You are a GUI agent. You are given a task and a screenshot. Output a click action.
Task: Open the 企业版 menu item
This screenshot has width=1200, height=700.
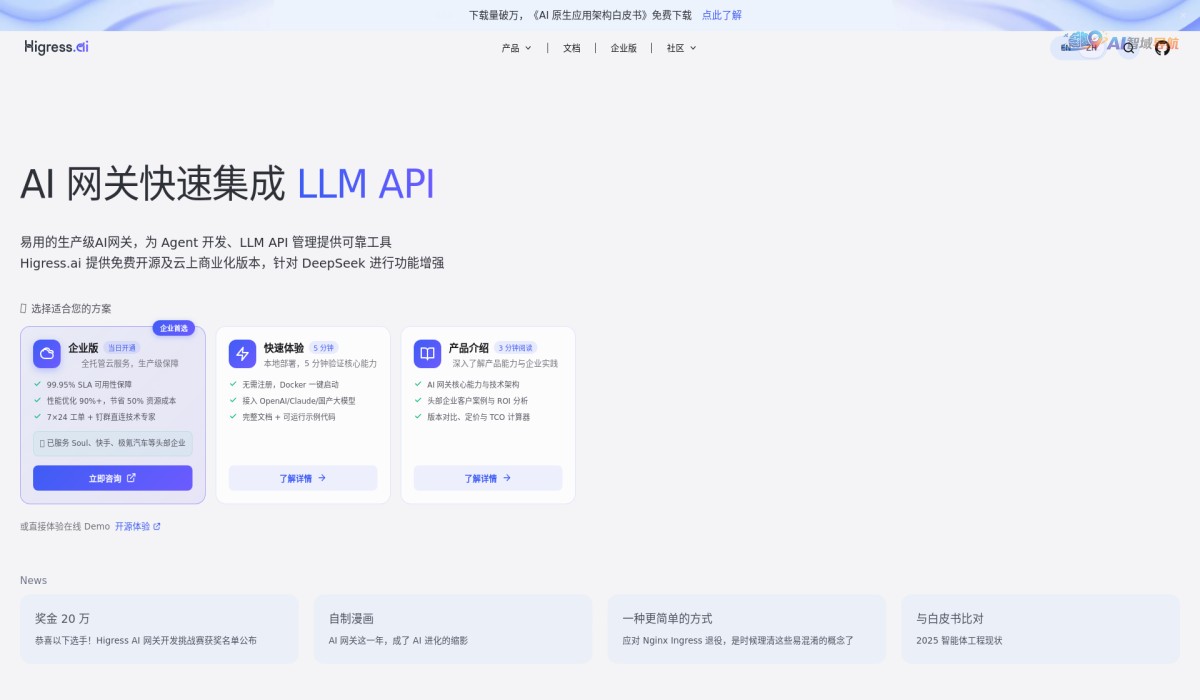click(x=623, y=47)
